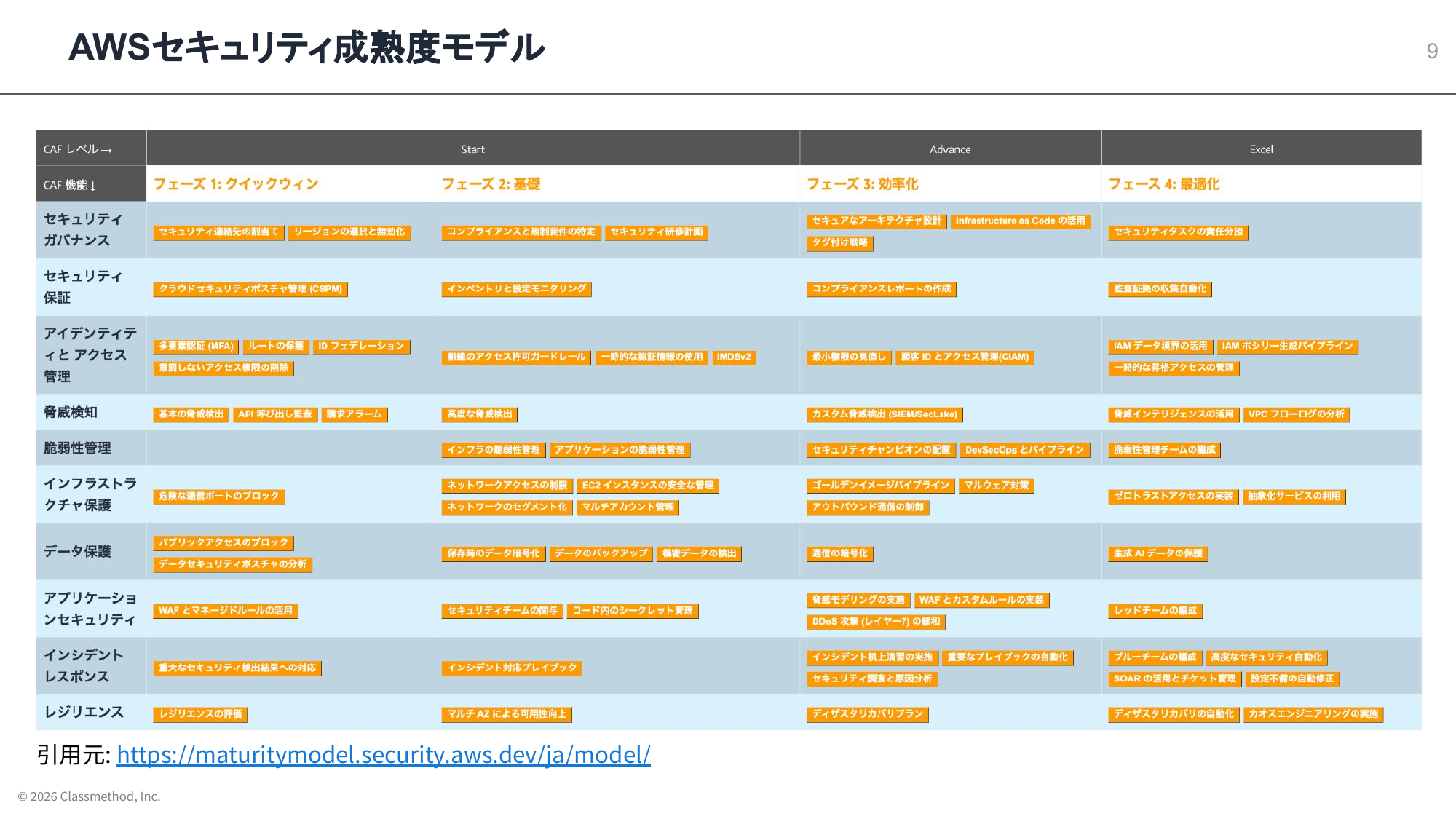Select the 'IMDSv2' tag
The width and height of the screenshot is (1456, 819).
point(734,357)
